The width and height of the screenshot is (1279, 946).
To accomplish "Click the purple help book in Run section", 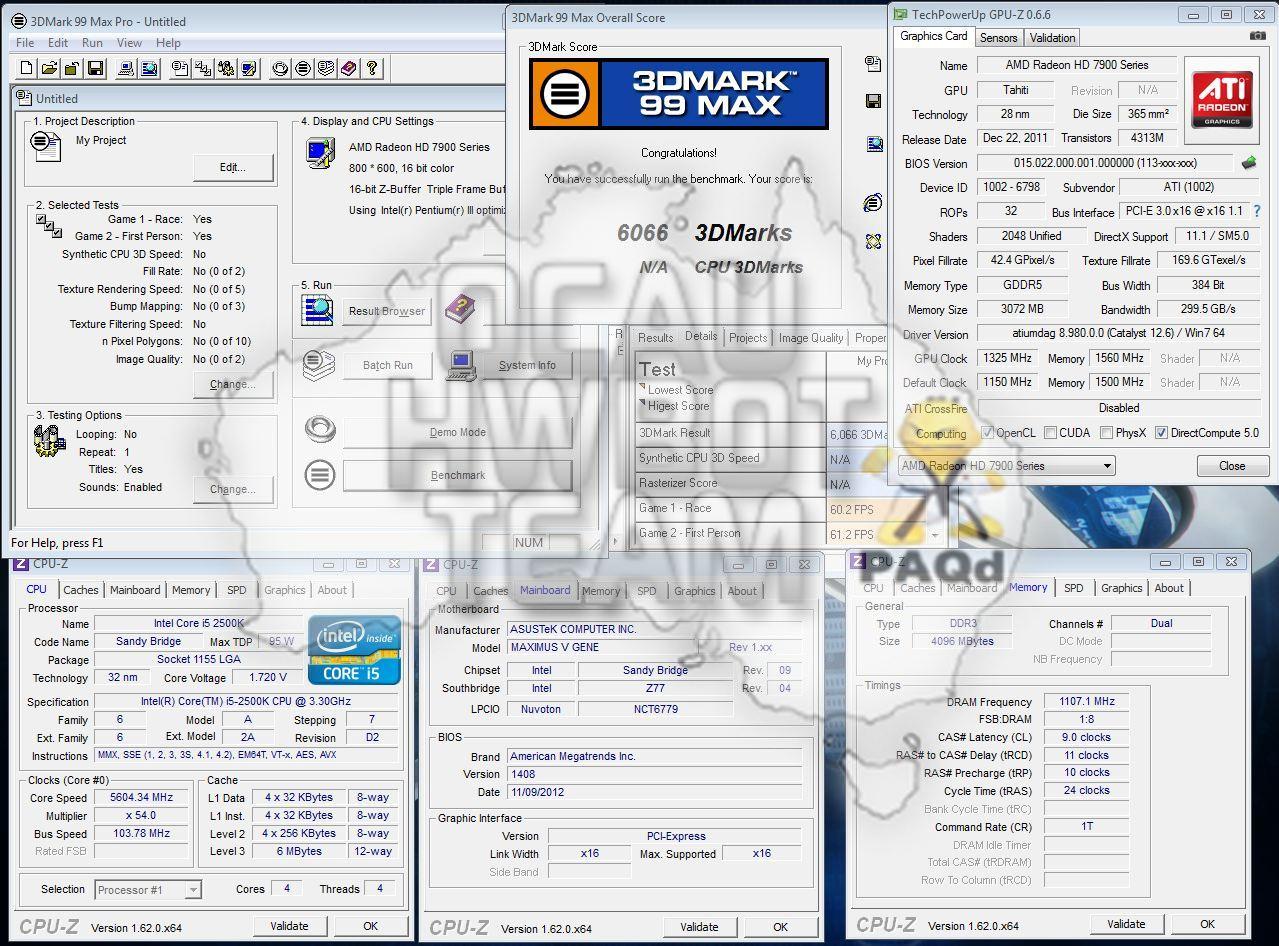I will click(458, 308).
